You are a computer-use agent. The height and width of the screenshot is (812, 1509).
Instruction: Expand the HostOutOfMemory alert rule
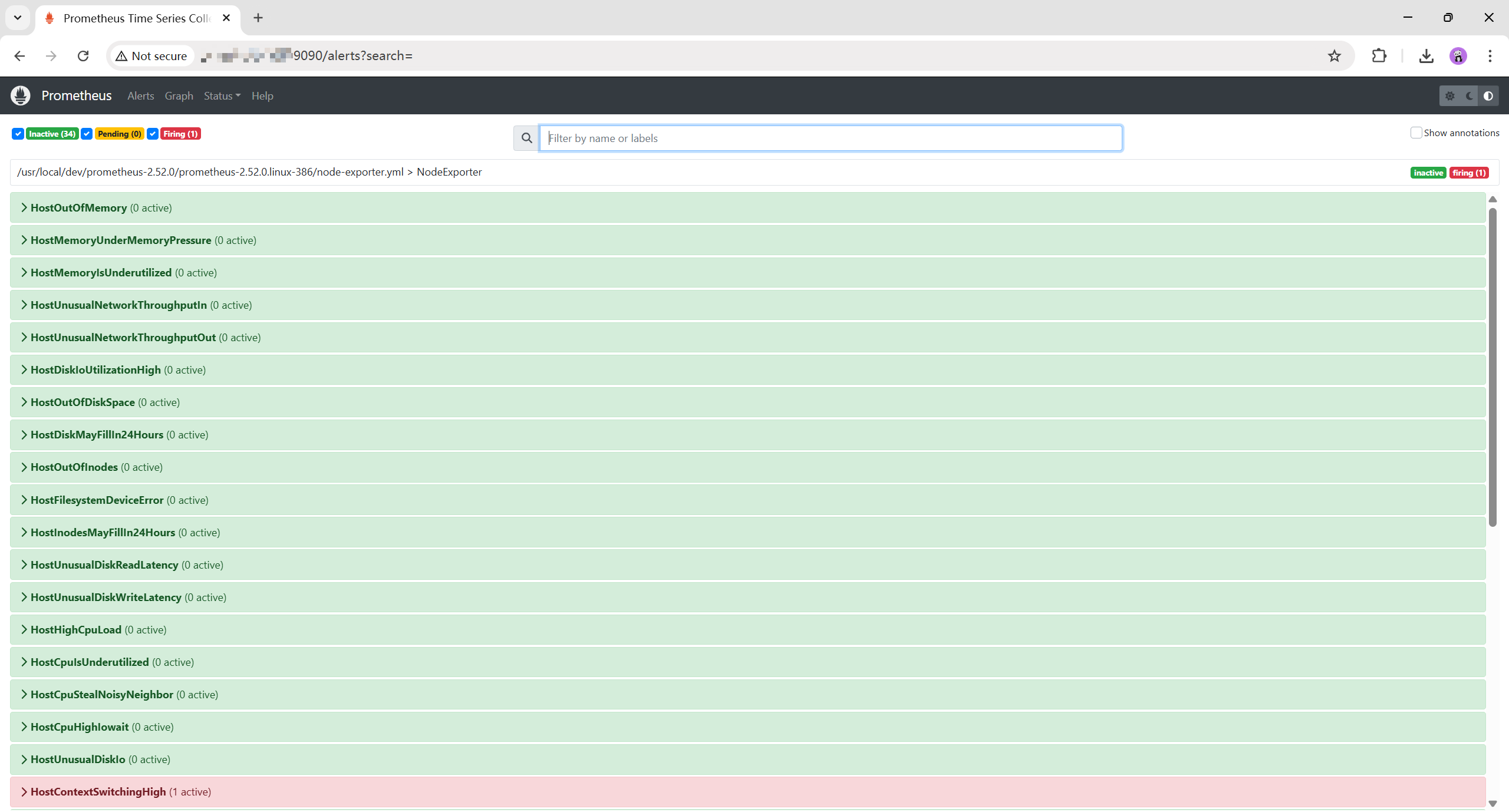(78, 208)
